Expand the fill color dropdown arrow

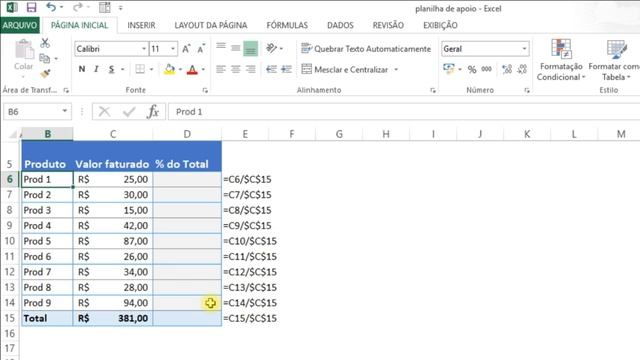point(180,69)
